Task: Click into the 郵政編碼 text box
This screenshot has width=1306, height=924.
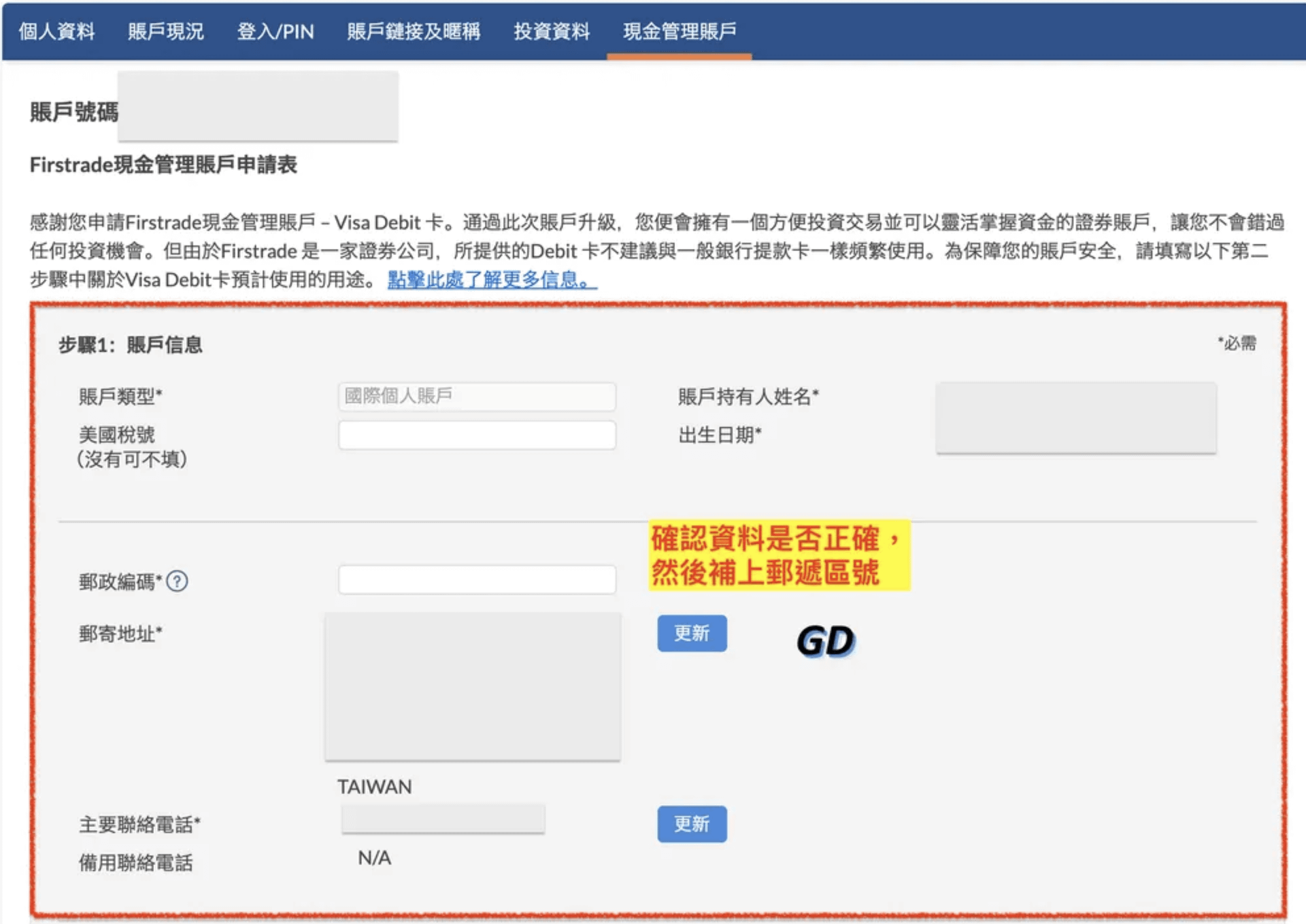Action: (x=477, y=580)
